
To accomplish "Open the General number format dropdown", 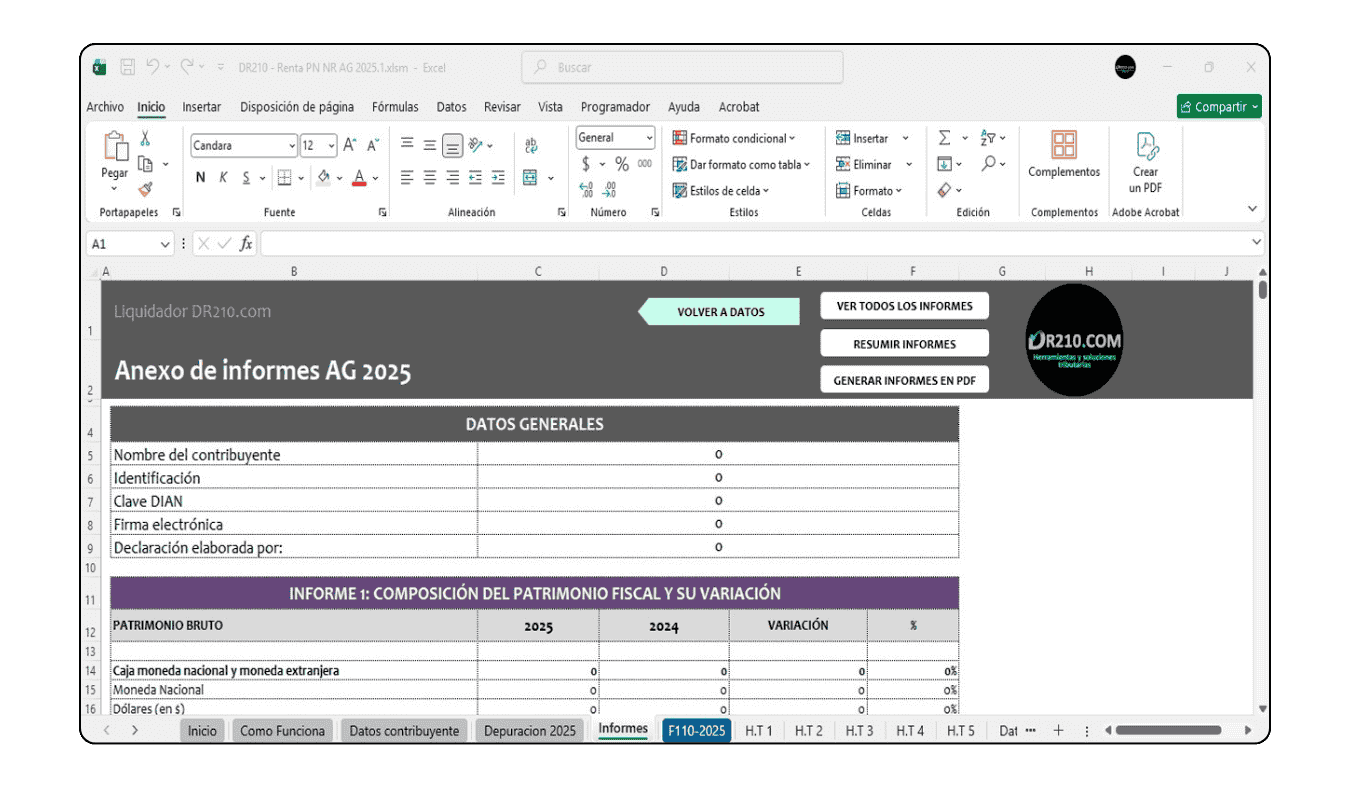I will tap(651, 137).
